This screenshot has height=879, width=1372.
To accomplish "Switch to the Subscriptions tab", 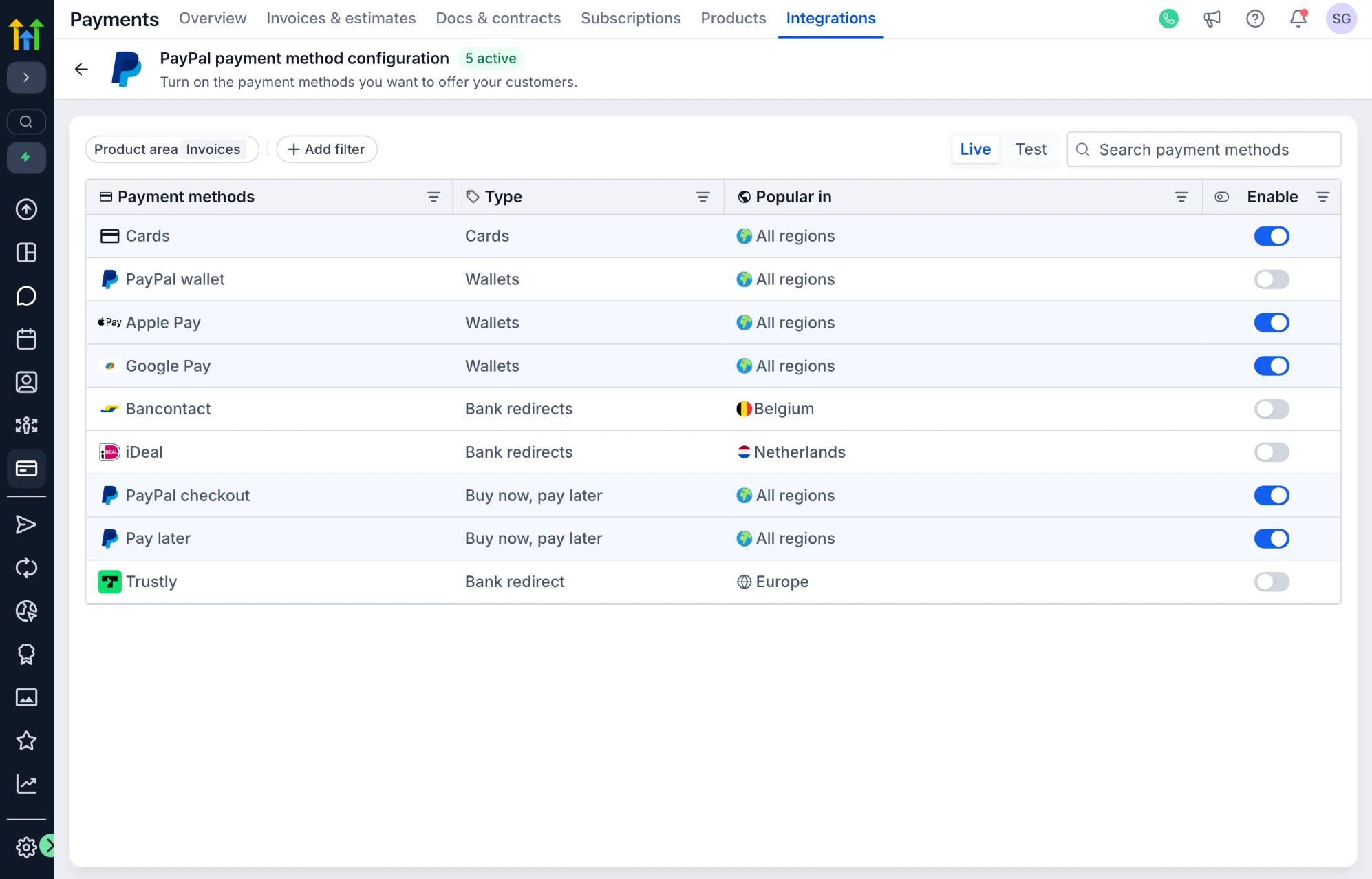I will tap(631, 19).
